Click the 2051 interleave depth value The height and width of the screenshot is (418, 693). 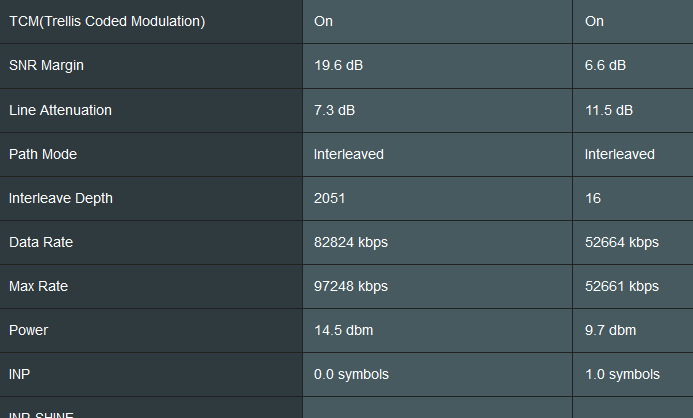point(329,198)
